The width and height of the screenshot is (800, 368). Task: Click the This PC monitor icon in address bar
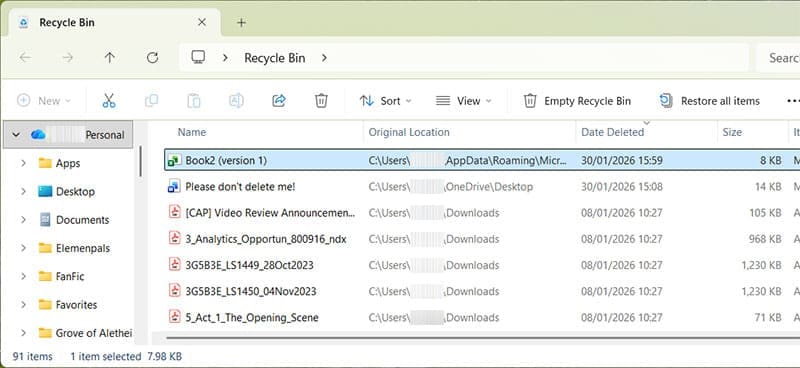click(x=198, y=57)
